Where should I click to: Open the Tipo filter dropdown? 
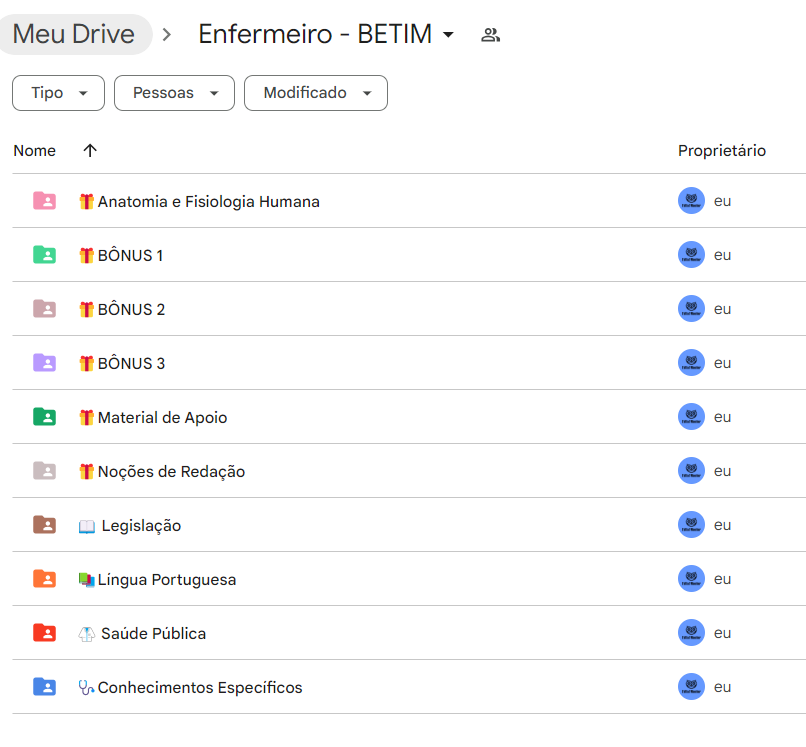coord(58,93)
